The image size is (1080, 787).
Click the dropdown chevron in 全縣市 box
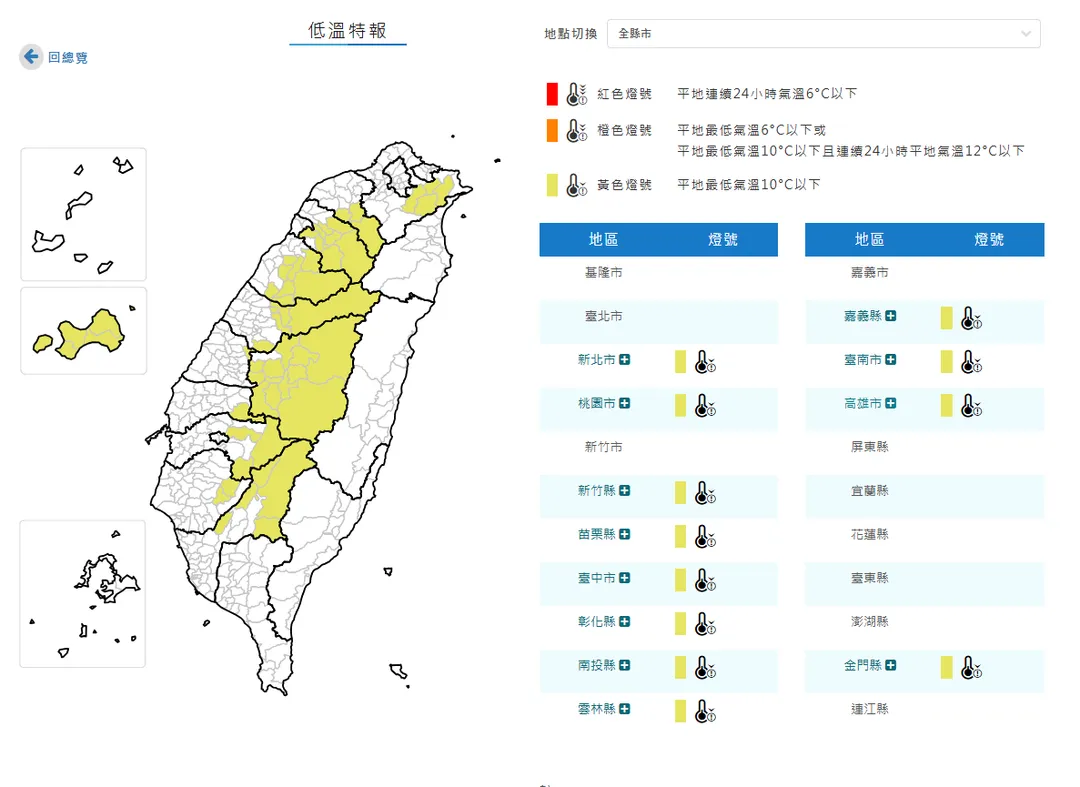point(1026,34)
